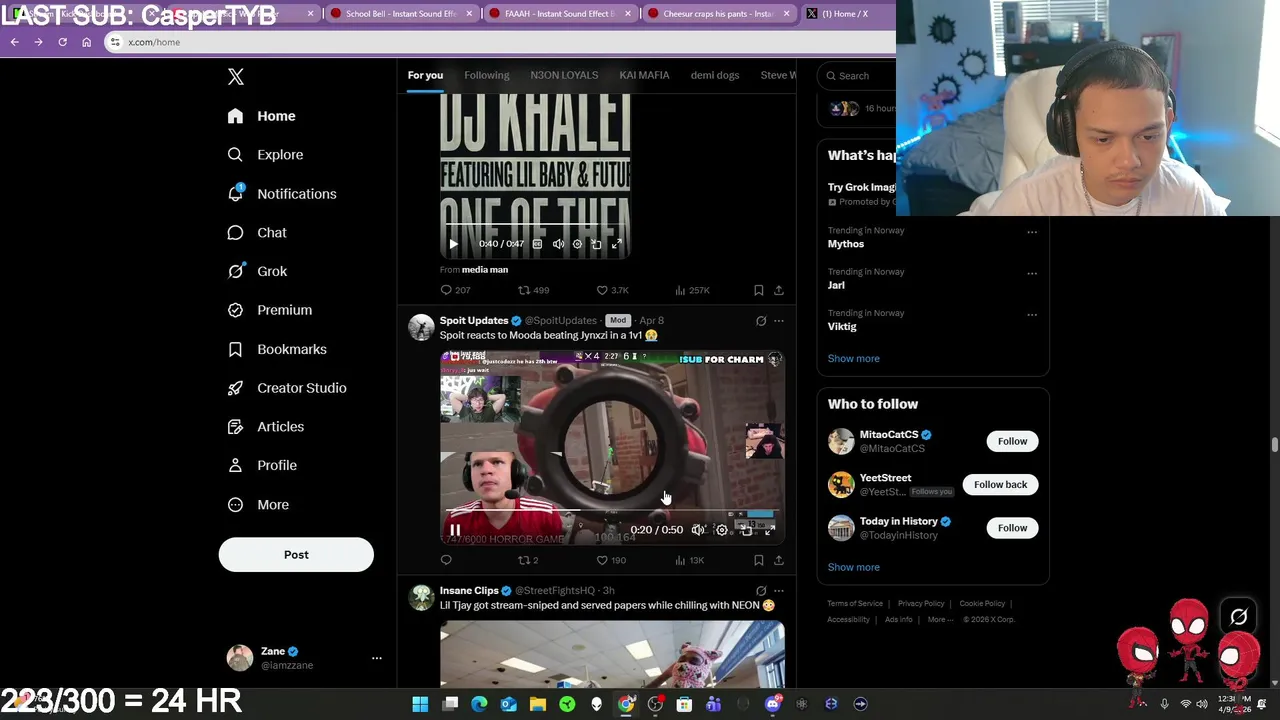Open the media man source link
This screenshot has height=720, width=1280.
tap(485, 270)
